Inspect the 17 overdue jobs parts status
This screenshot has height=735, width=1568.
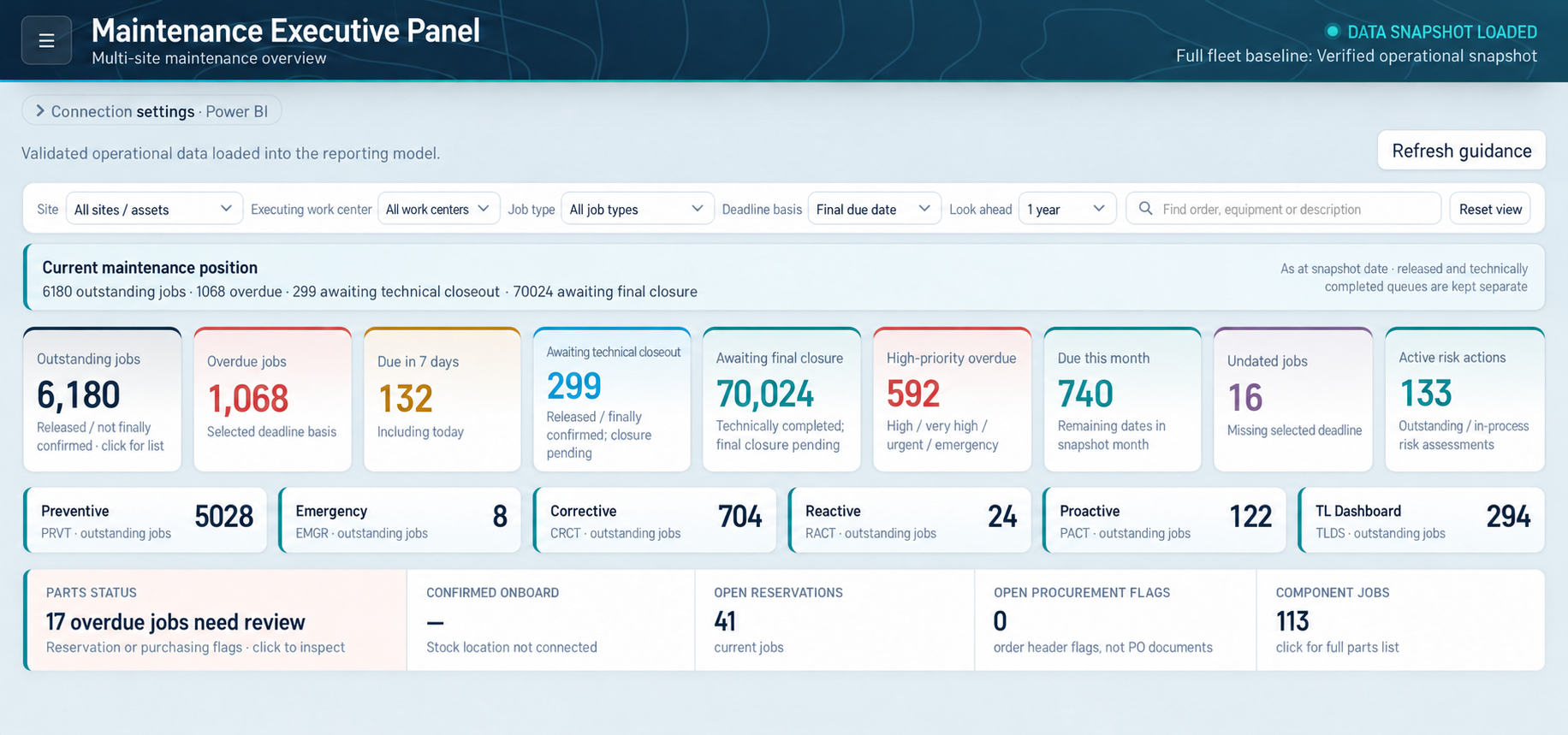216,620
